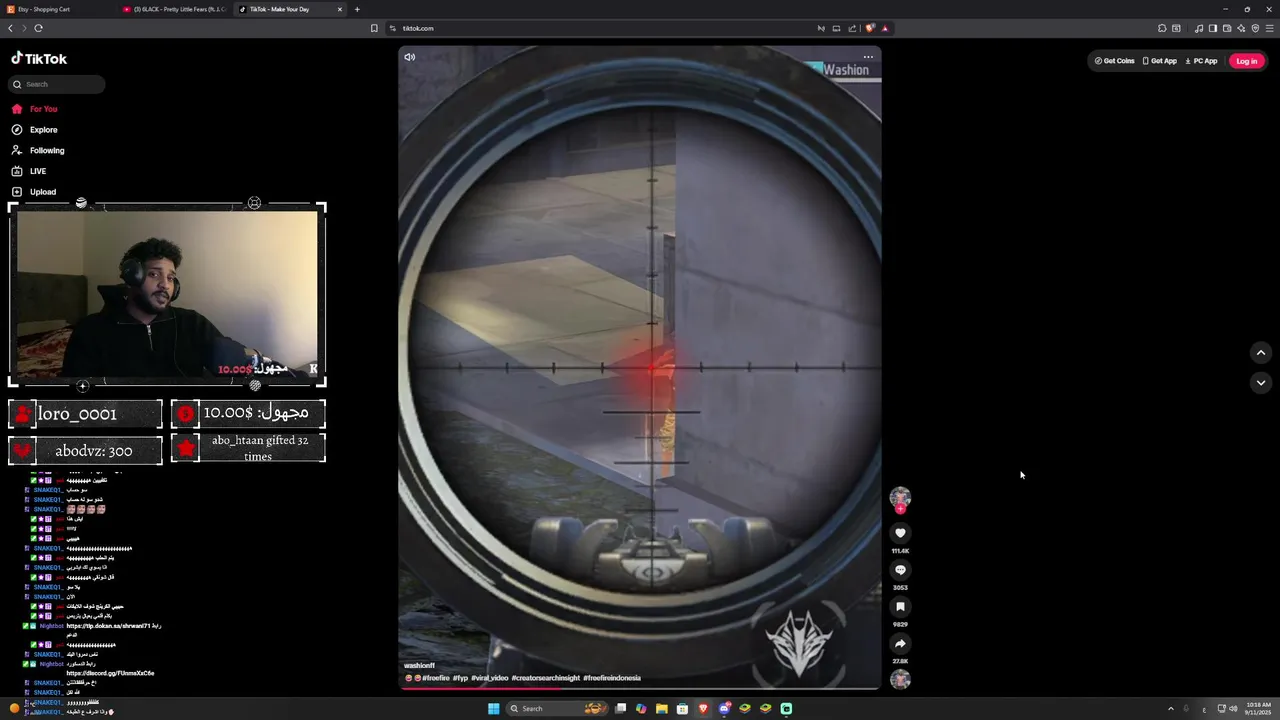The image size is (1280, 720).
Task: Open the discord.gg link in chat
Action: click(x=110, y=673)
